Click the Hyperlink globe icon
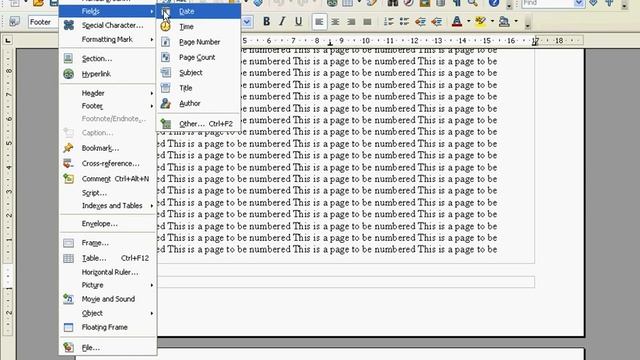 (x=69, y=74)
